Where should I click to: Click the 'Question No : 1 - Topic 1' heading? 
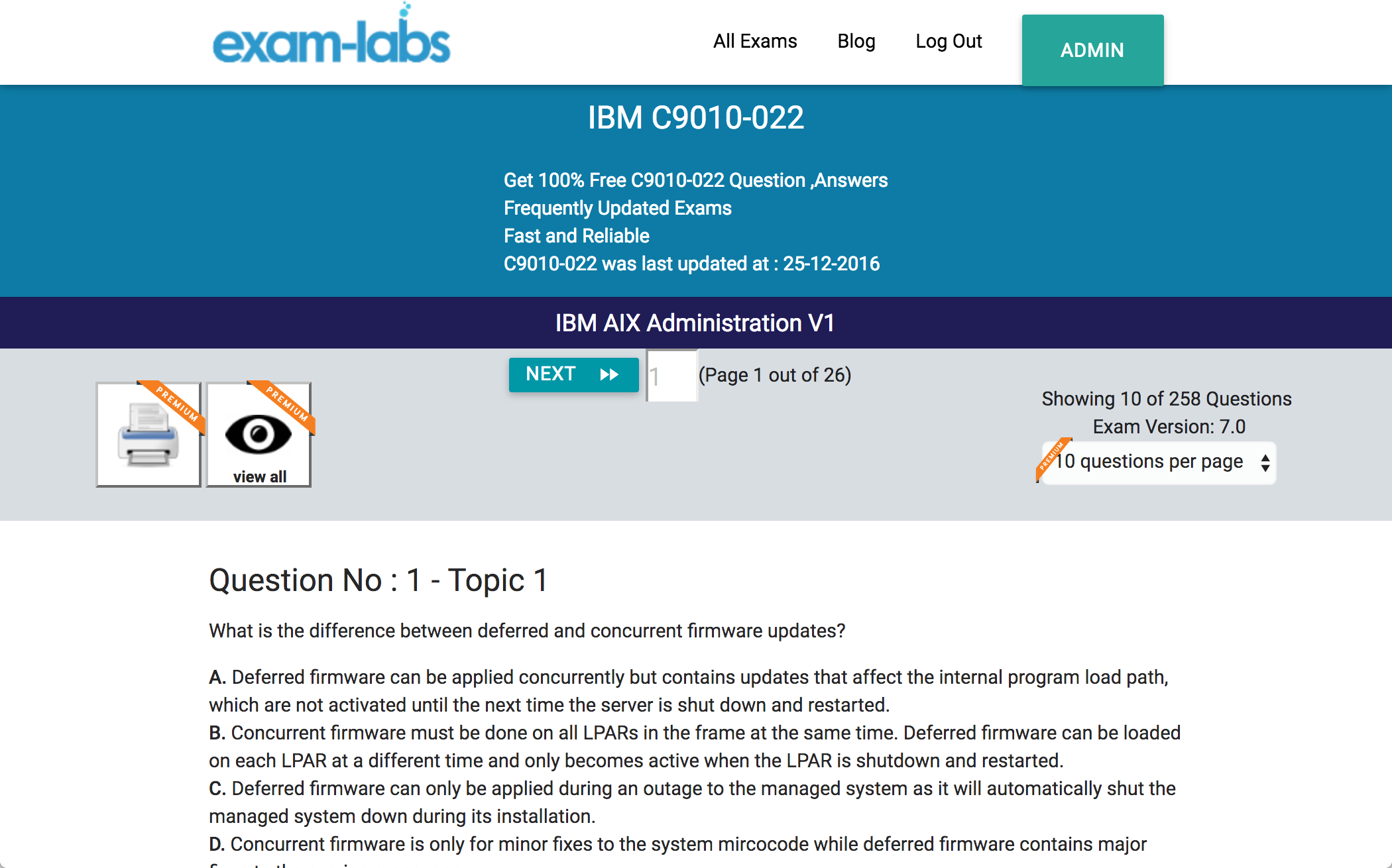pyautogui.click(x=378, y=580)
